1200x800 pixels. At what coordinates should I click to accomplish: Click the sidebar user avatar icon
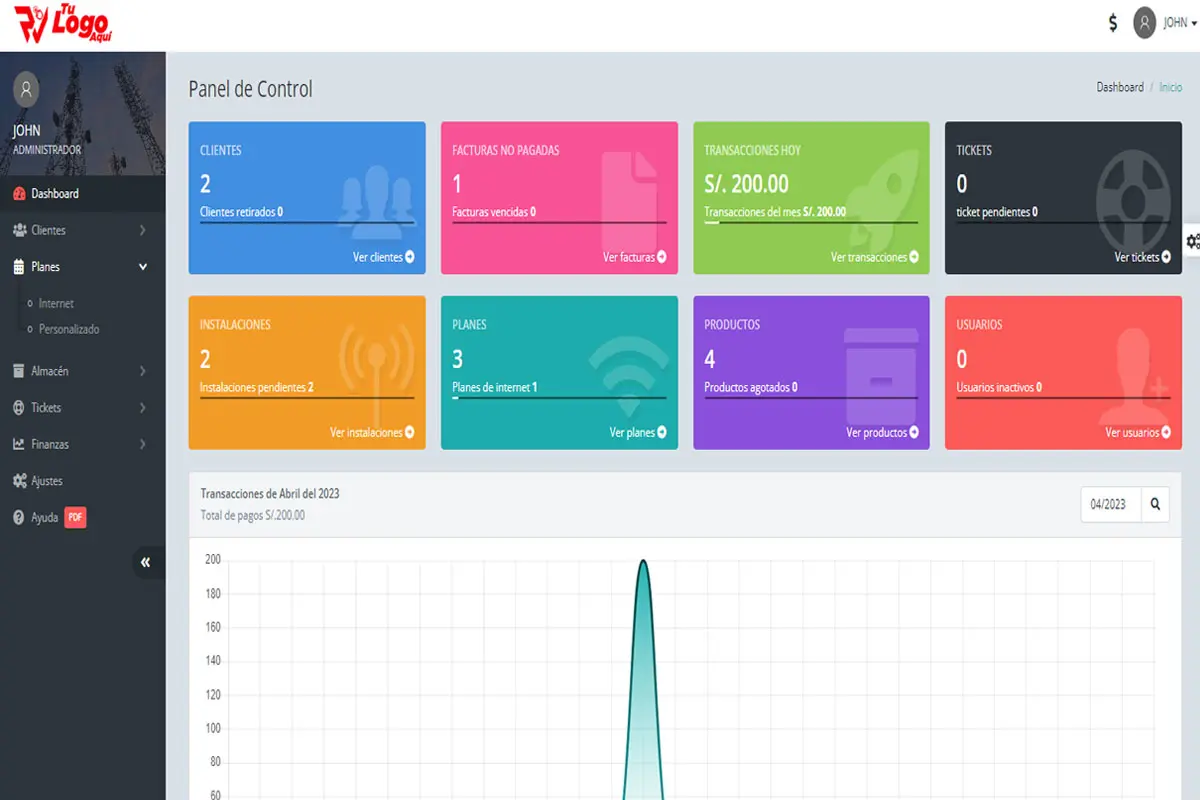pyautogui.click(x=26, y=89)
